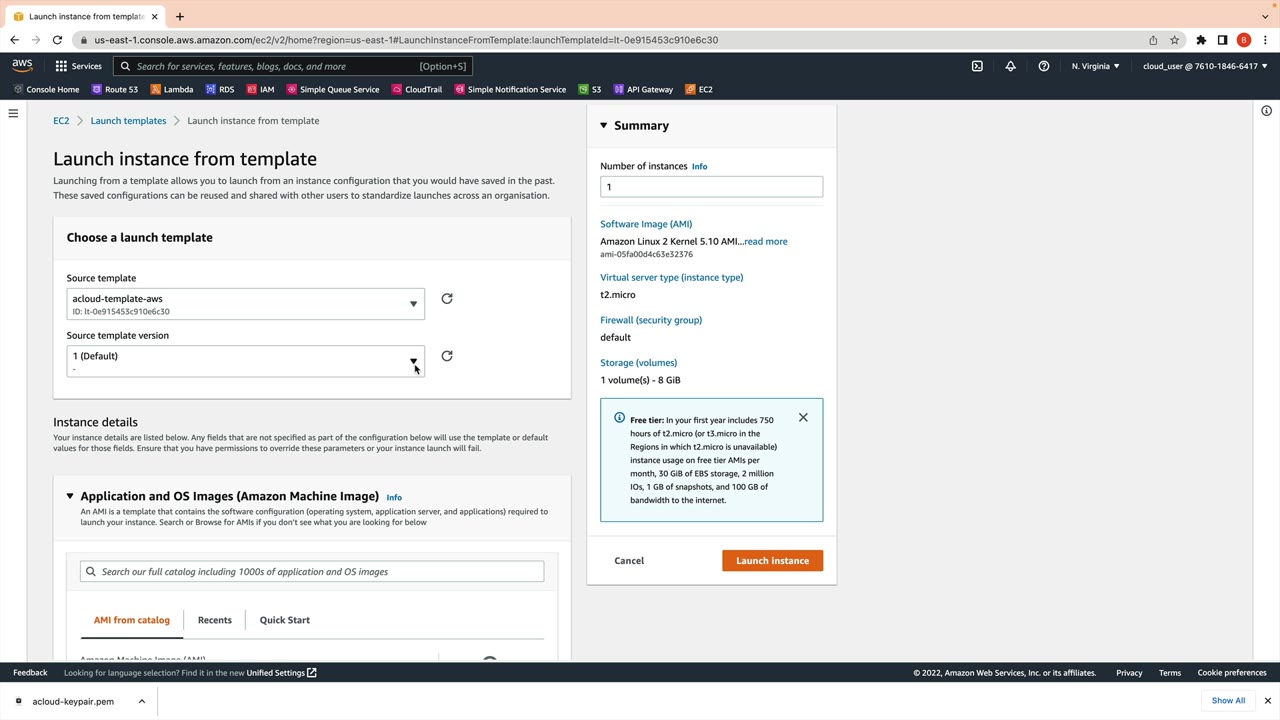Close the downloads bar
The height and width of the screenshot is (720, 1280).
coord(1267,701)
